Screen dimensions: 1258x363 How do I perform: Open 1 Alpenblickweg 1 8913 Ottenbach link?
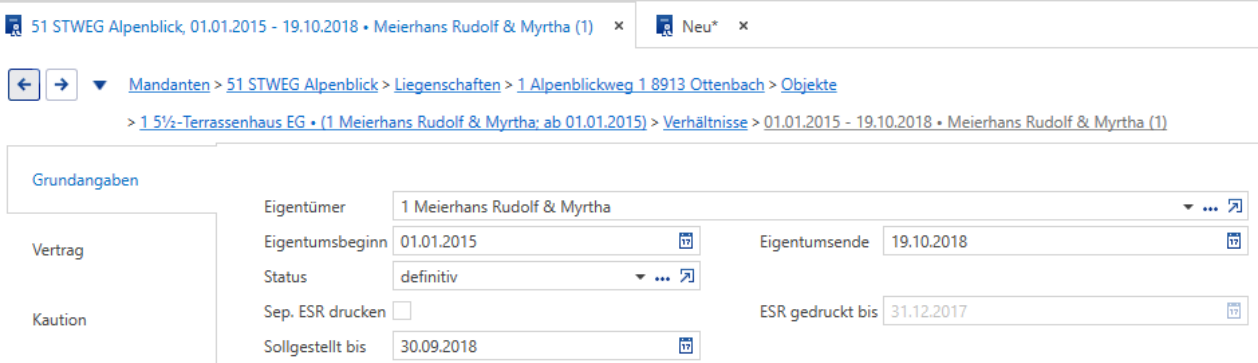pos(641,85)
